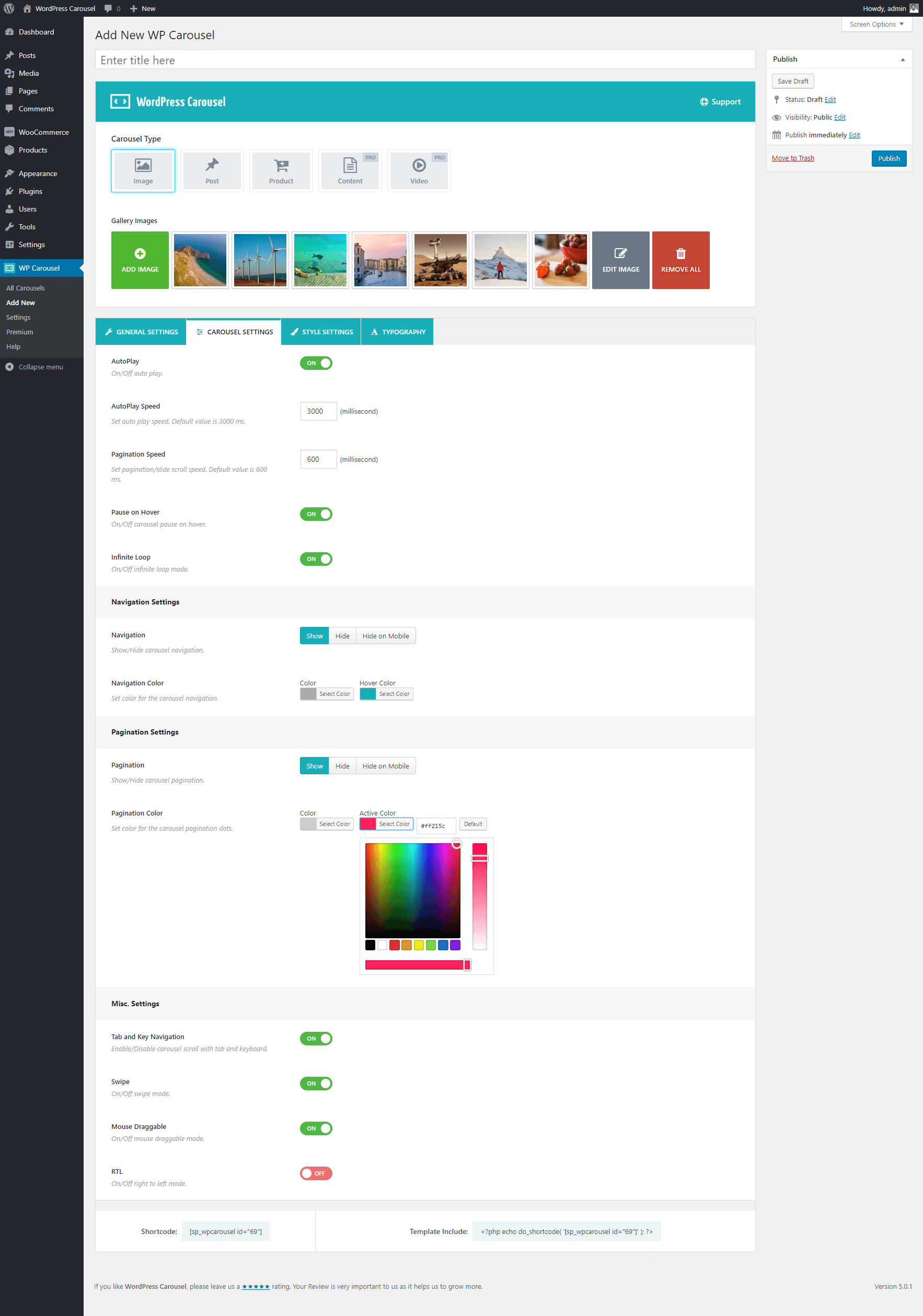
Task: Open Screen Options dropdown
Action: coord(876,24)
